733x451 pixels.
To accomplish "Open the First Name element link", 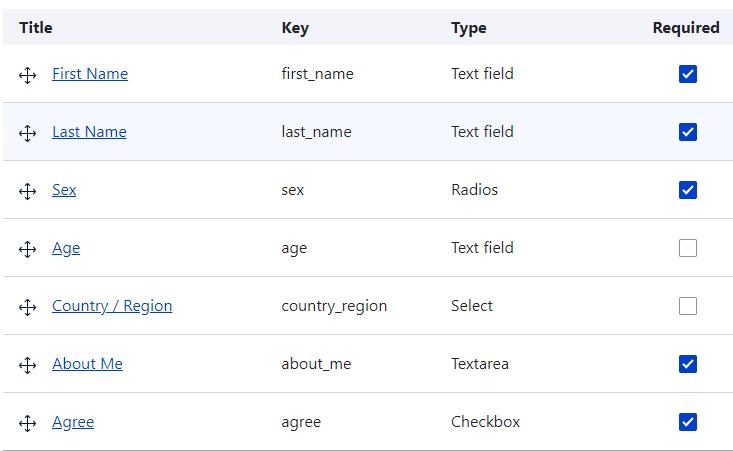I will click(90, 74).
